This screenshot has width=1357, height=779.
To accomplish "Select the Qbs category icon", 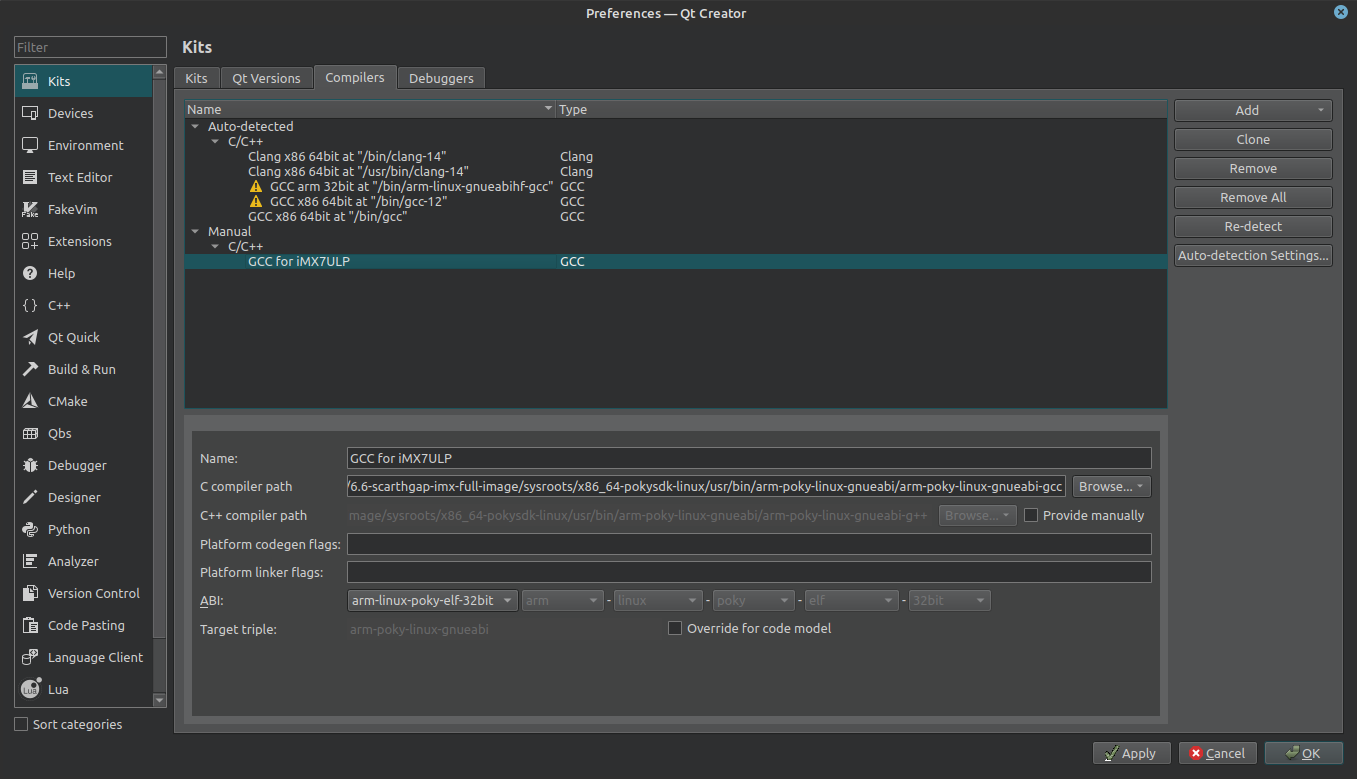I will [30, 433].
